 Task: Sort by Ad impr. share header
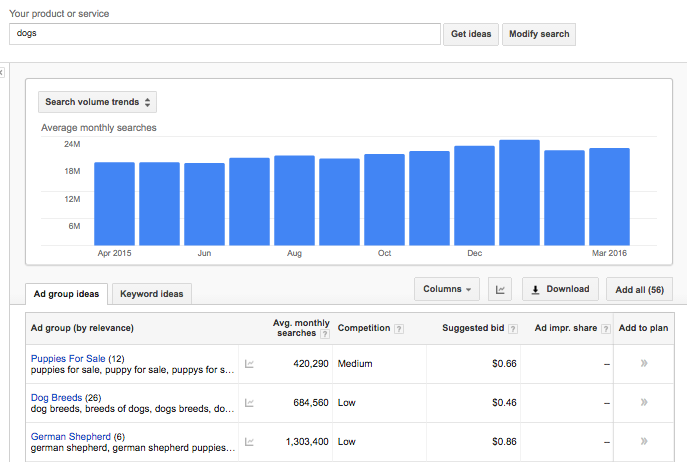tap(566, 328)
